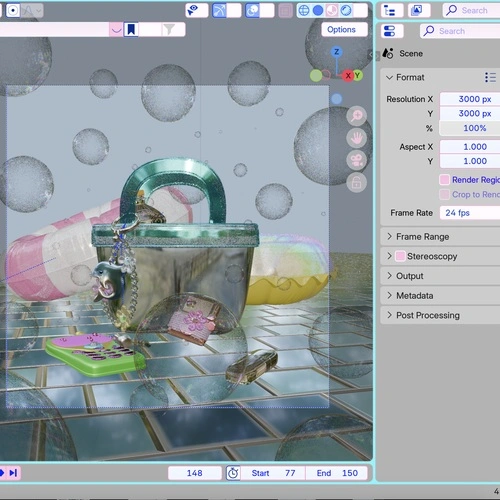Click the Aspect X 1.000 field
The height and width of the screenshot is (500, 500).
[x=470, y=147]
